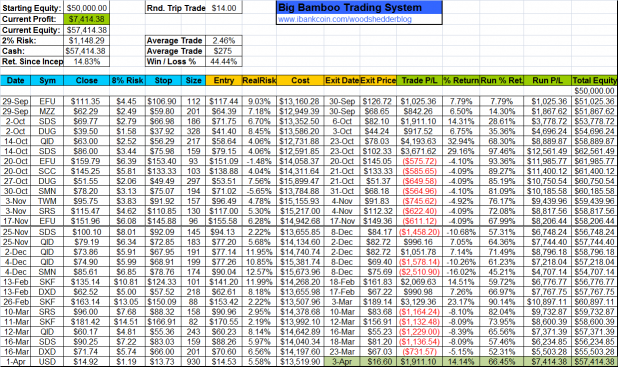Select the Win / Loss % value cell

[x=223, y=61]
